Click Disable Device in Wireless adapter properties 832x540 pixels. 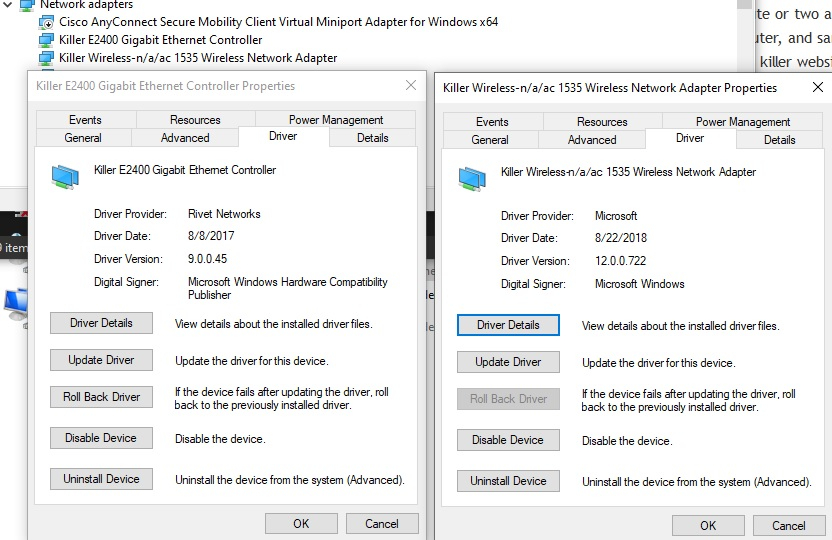coord(508,440)
